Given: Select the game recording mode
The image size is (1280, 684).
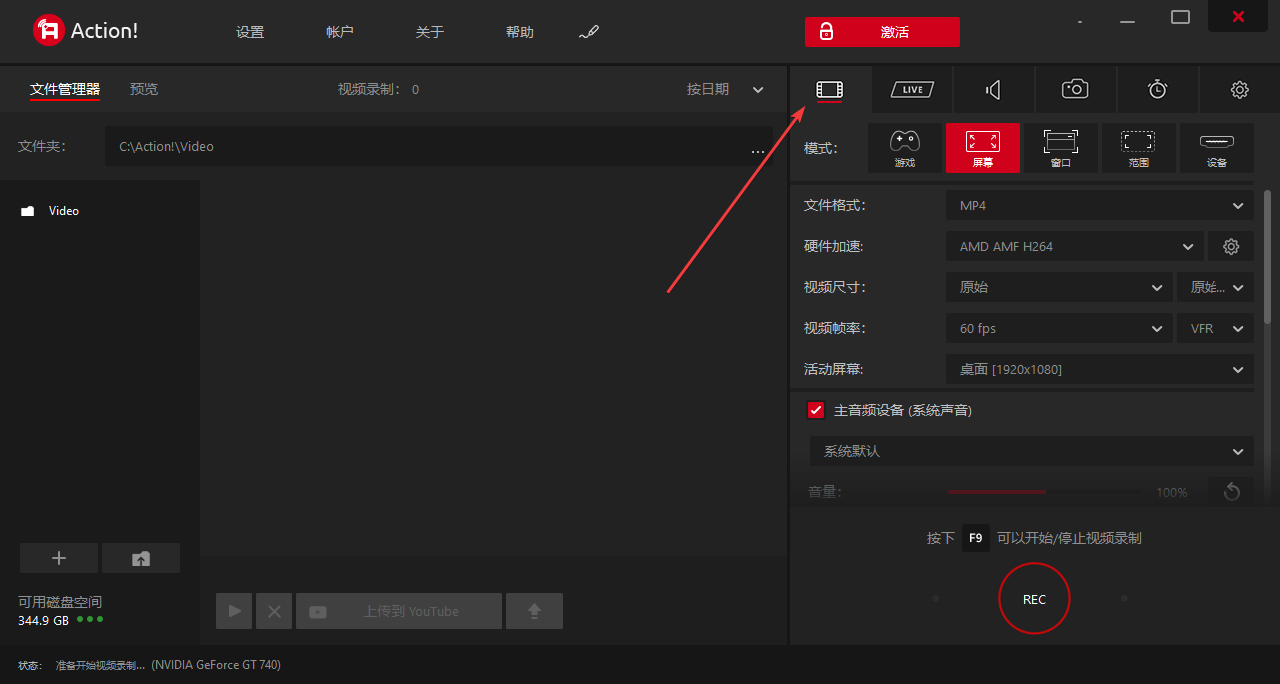Looking at the screenshot, I should click(x=904, y=148).
